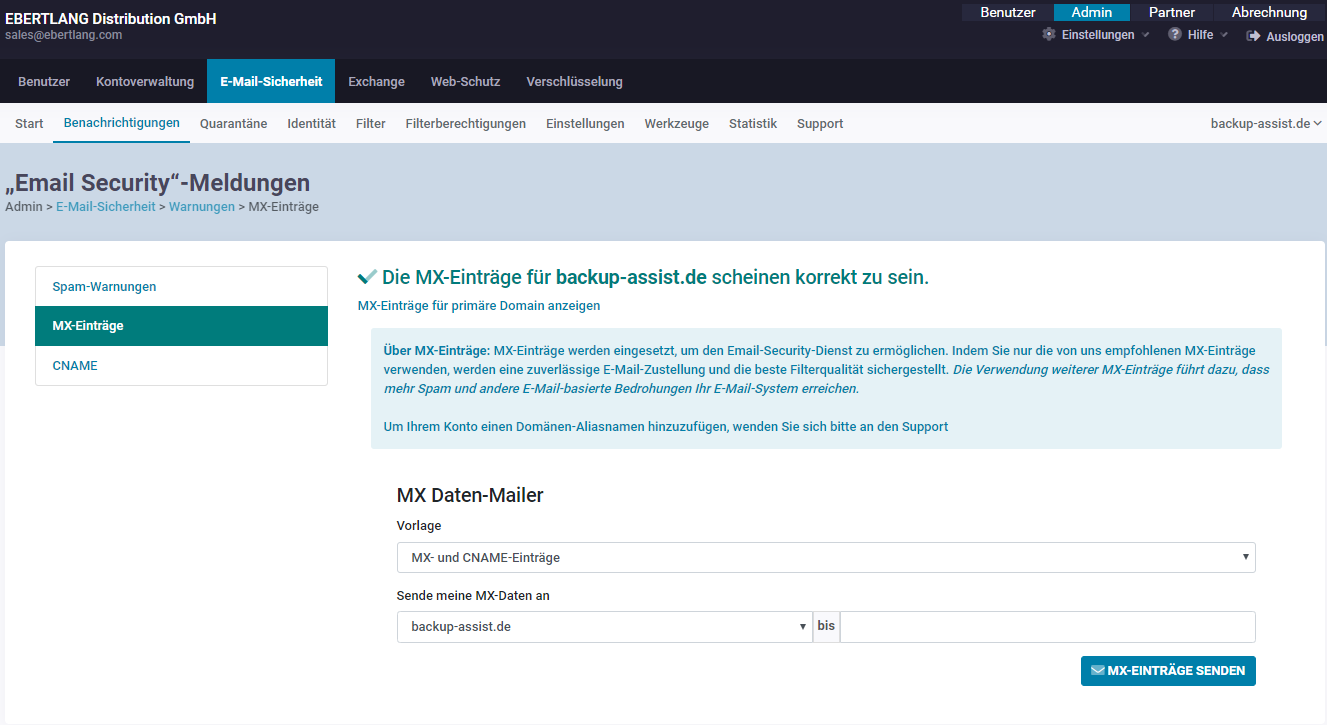The width and height of the screenshot is (1327, 725).
Task: Open the Hilfe question-mark menu
Action: coord(1198,35)
